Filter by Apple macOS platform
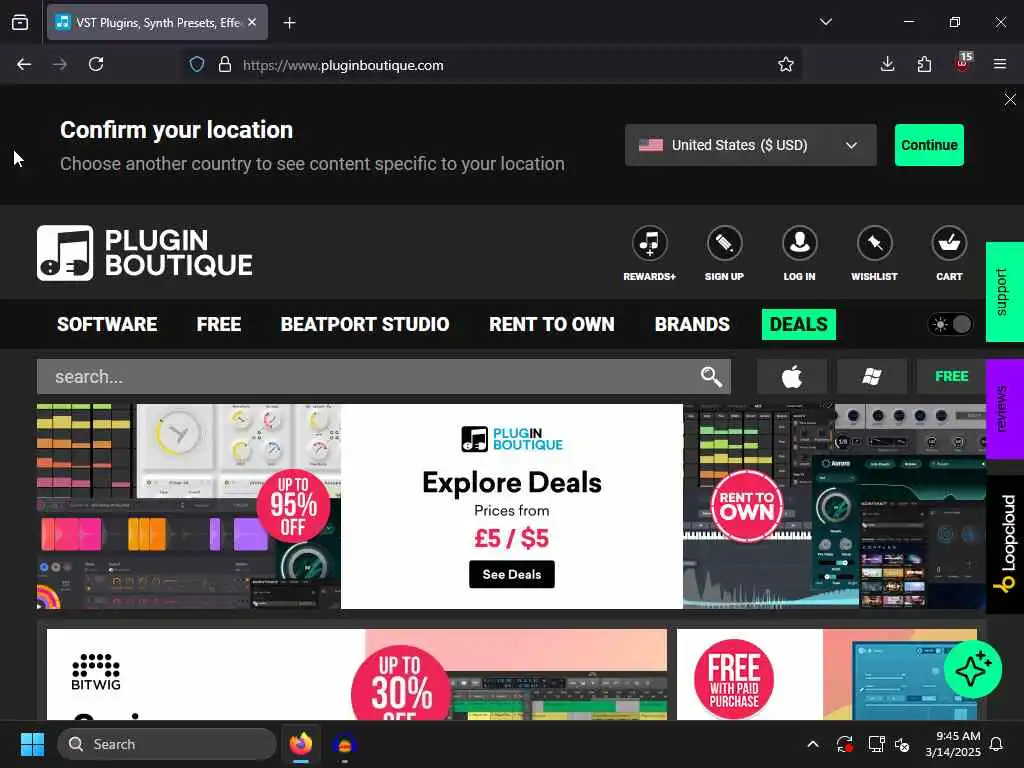This screenshot has height=768, width=1024. click(792, 377)
